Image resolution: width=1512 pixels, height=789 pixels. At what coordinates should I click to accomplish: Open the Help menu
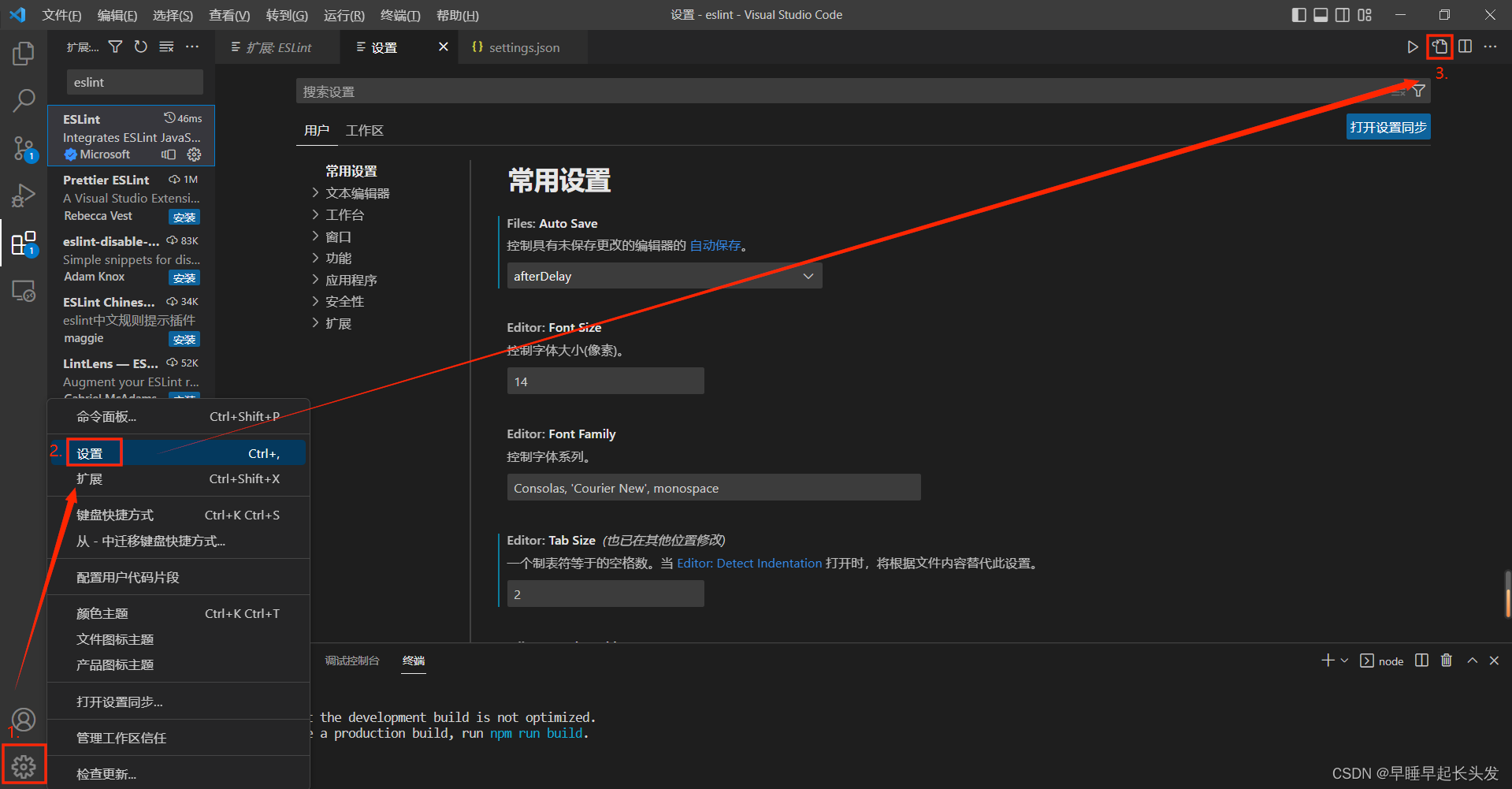coord(457,15)
